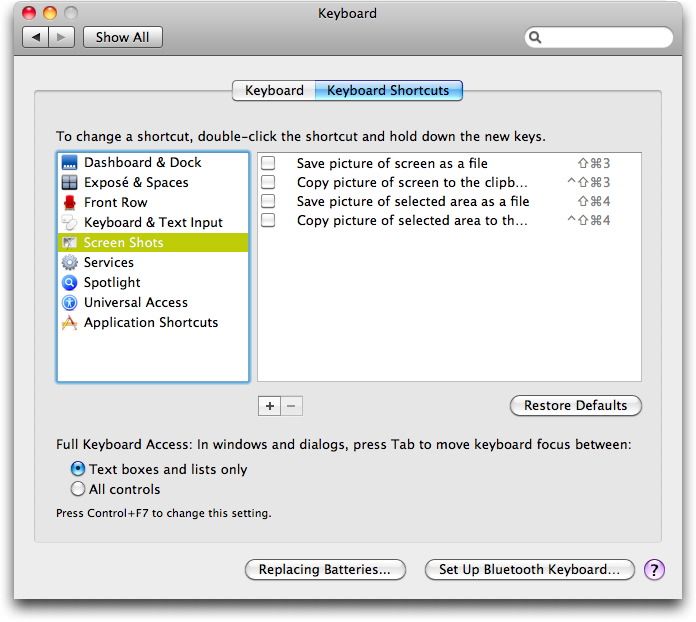Go back with the left arrow button

point(36,37)
